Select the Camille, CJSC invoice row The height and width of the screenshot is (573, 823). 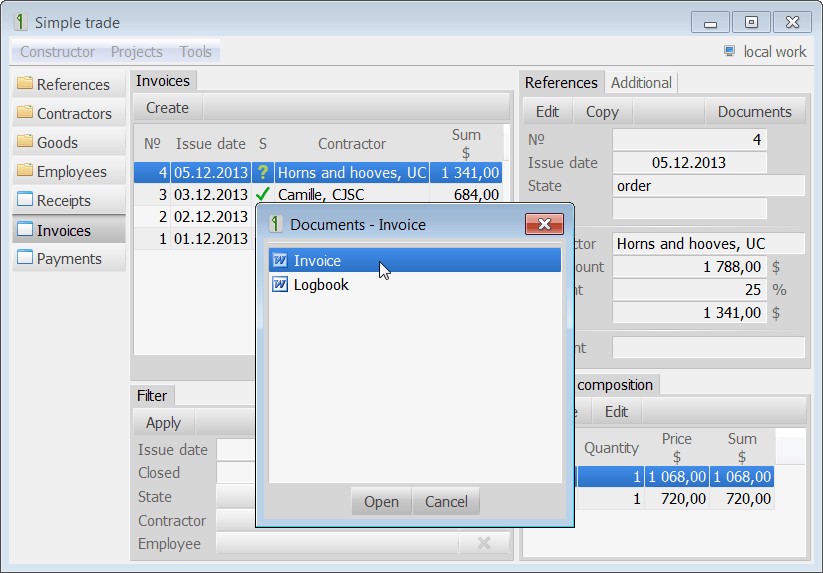pyautogui.click(x=318, y=194)
